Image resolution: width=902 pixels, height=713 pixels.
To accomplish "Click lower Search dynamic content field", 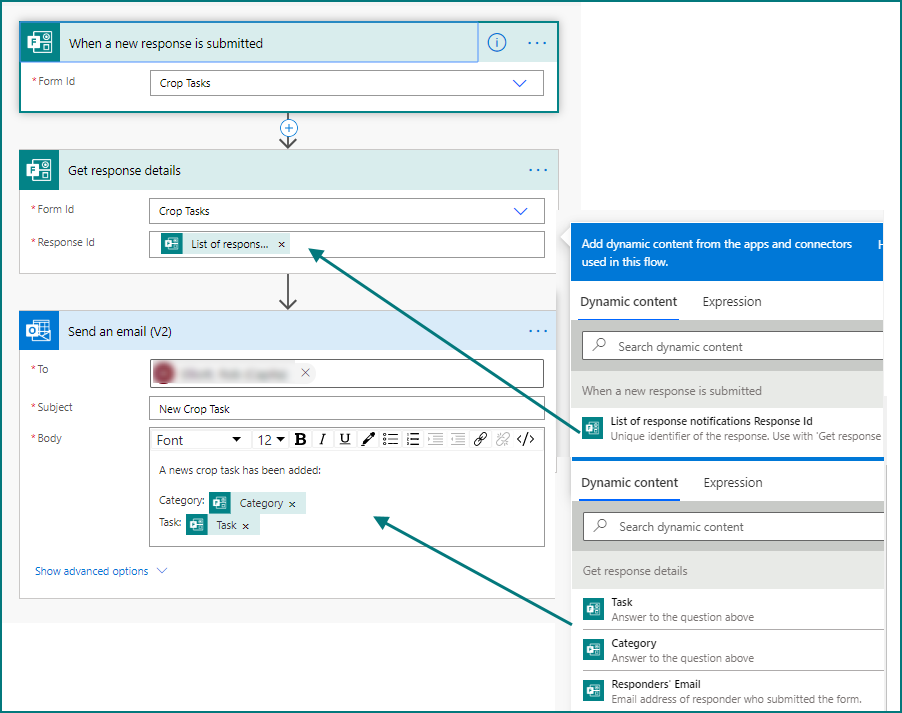I will point(733,527).
